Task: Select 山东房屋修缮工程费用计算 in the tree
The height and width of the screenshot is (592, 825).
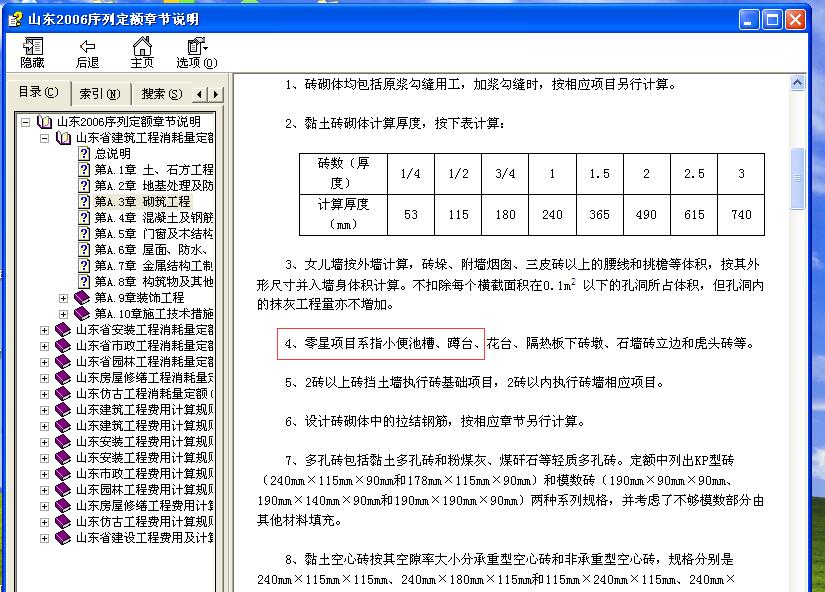Action: tap(144, 506)
